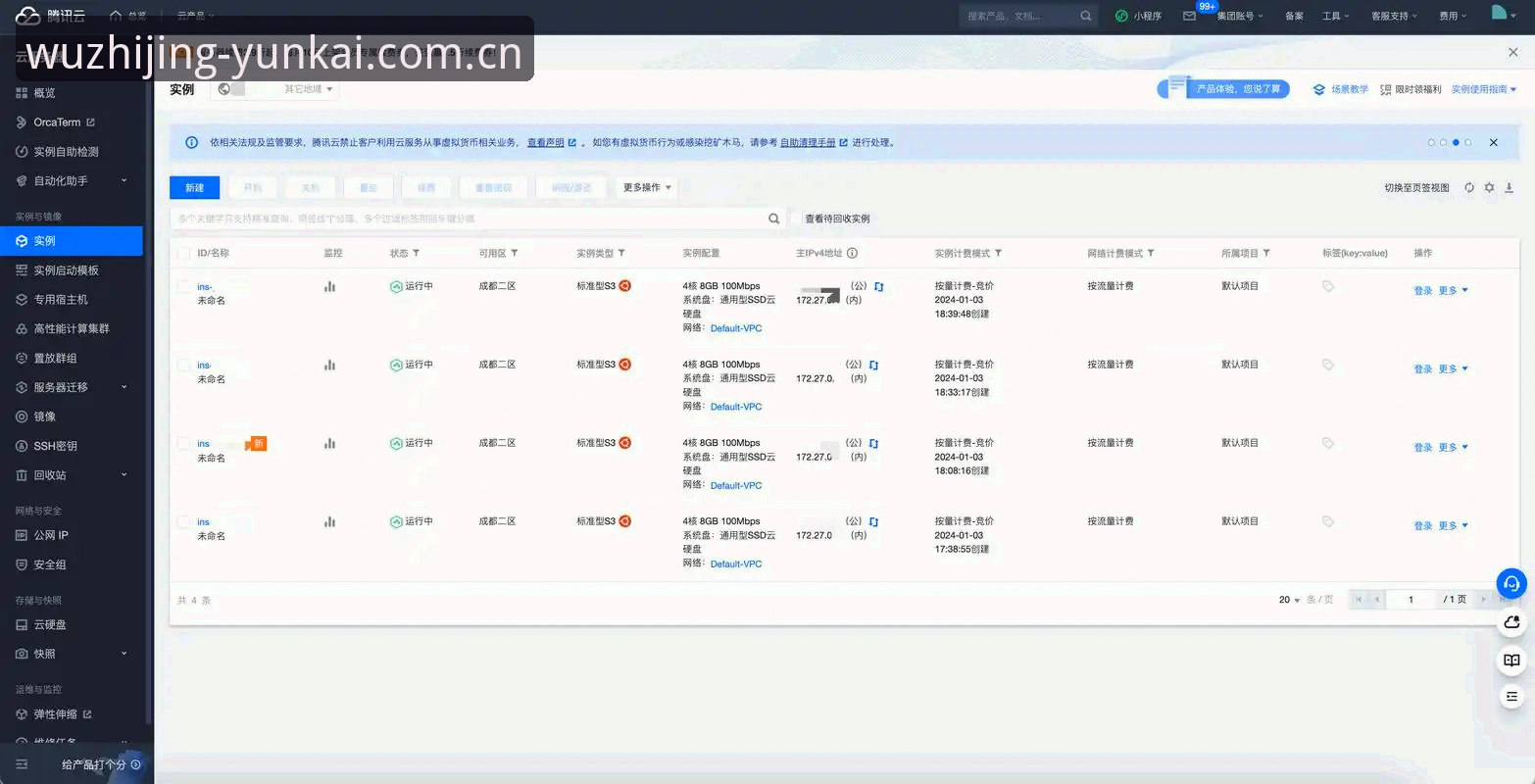Edit tags icon for instance created 18:08:16

[x=1328, y=443]
